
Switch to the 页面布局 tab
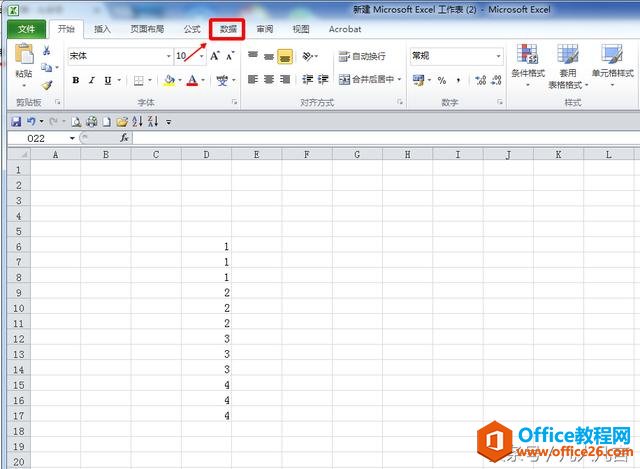click(147, 29)
